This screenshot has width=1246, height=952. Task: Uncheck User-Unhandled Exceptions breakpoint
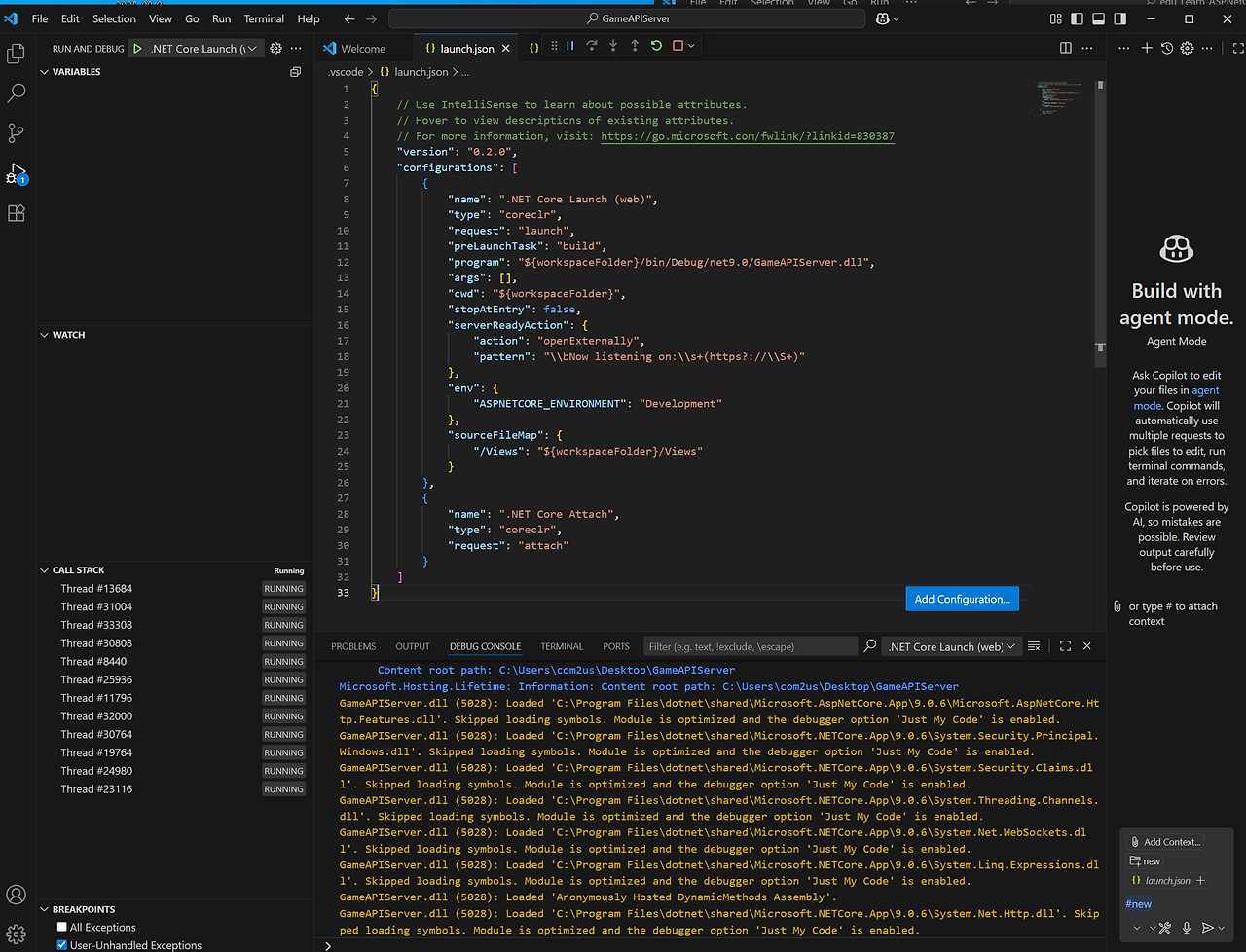[x=62, y=945]
